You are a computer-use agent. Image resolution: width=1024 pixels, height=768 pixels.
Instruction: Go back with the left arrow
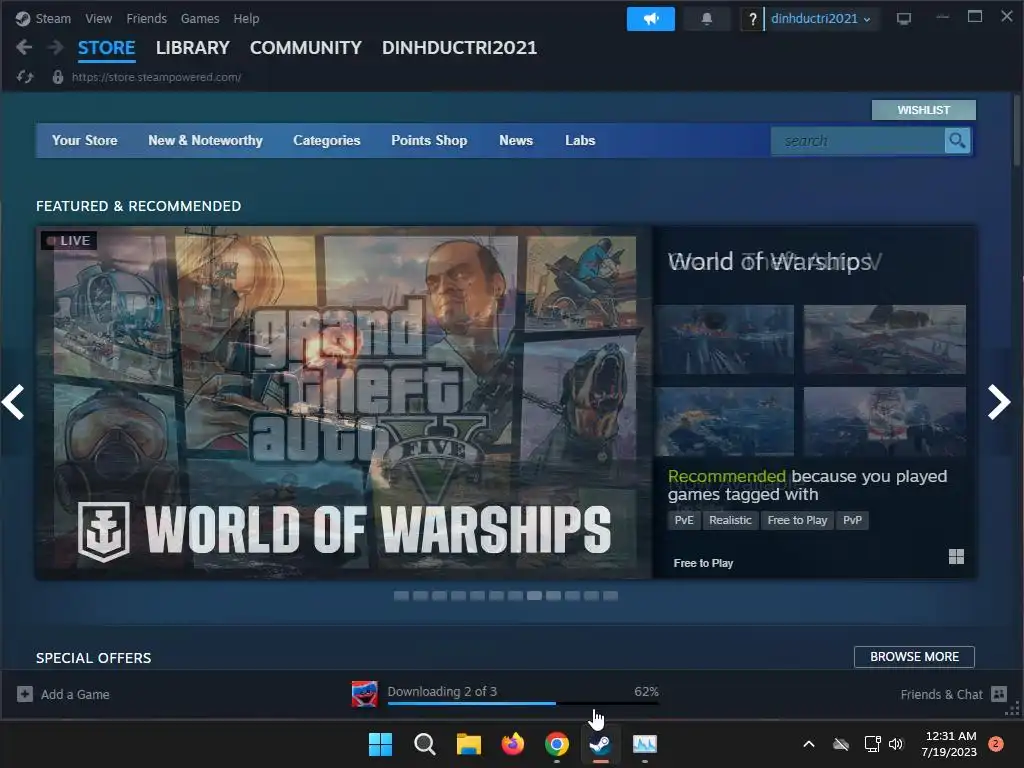[24, 47]
